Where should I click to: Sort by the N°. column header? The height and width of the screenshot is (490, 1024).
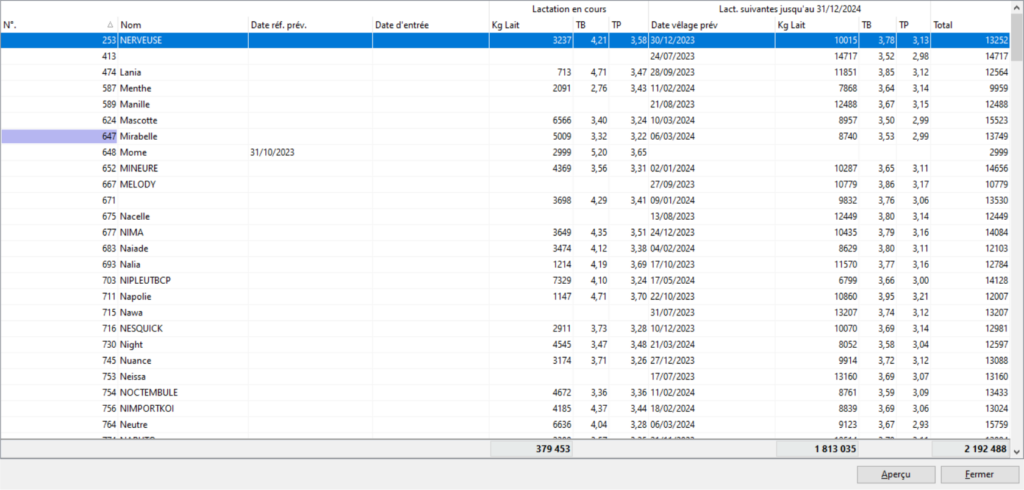[59, 25]
